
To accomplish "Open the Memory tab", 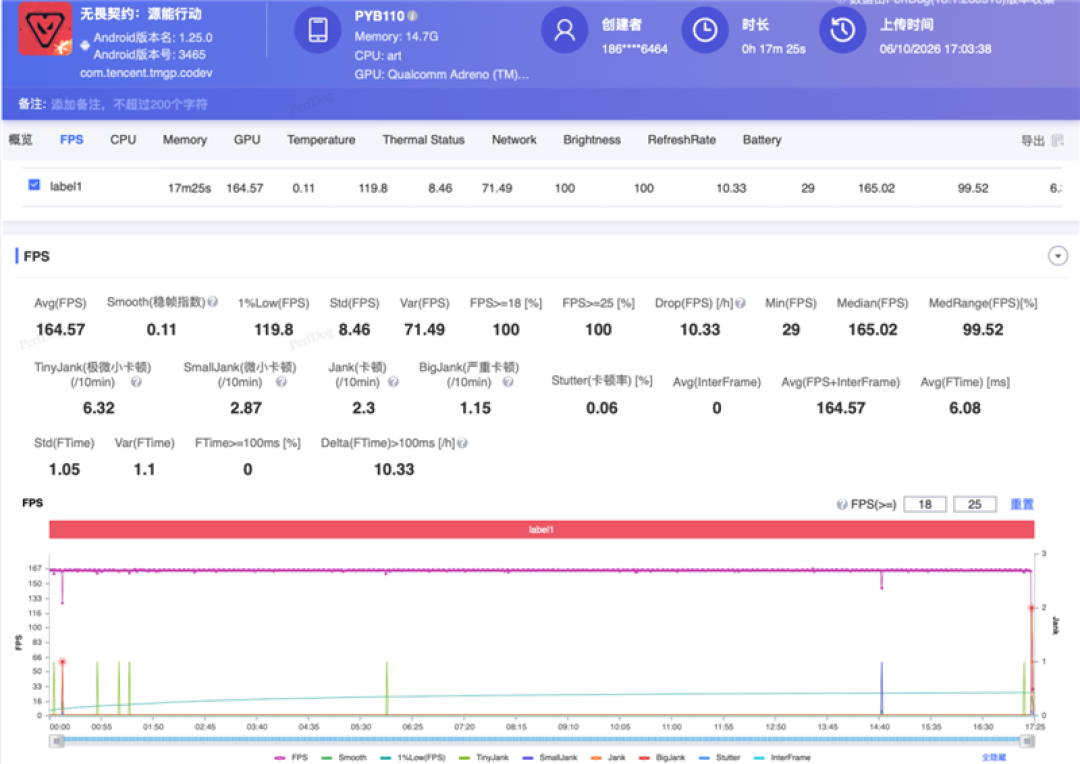I will pos(185,140).
